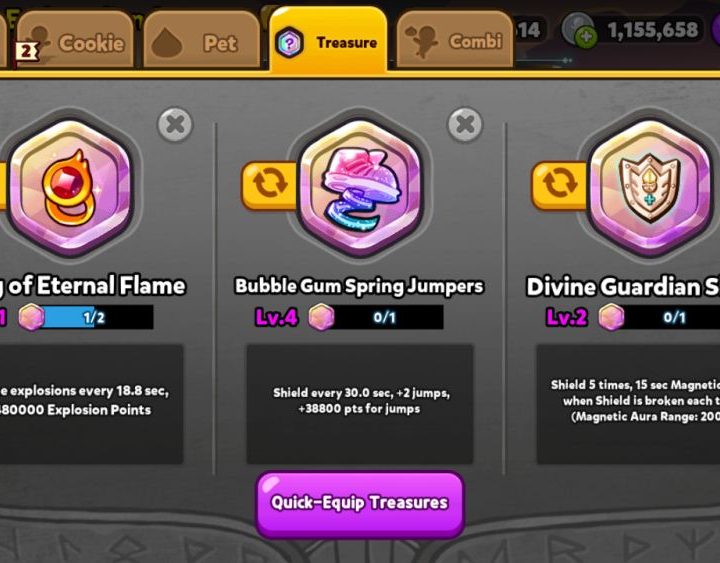
Task: Select the Ring of Eternal Flame treasure icon
Action: [x=70, y=187]
